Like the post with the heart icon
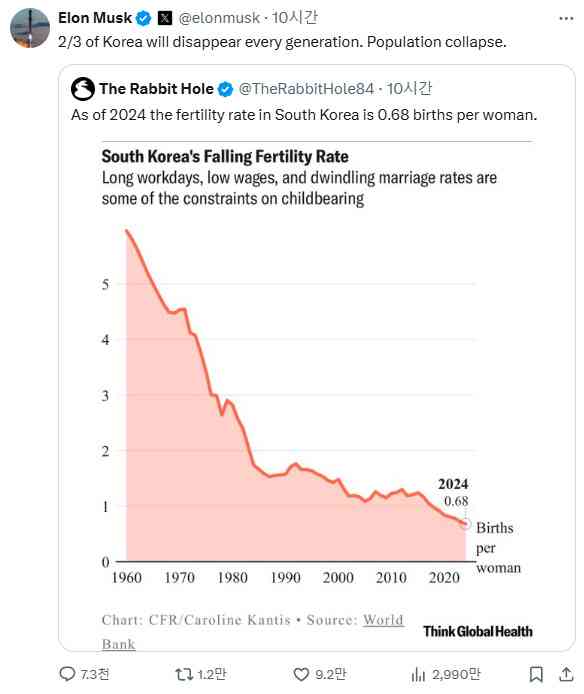The width and height of the screenshot is (584, 694). click(x=301, y=674)
